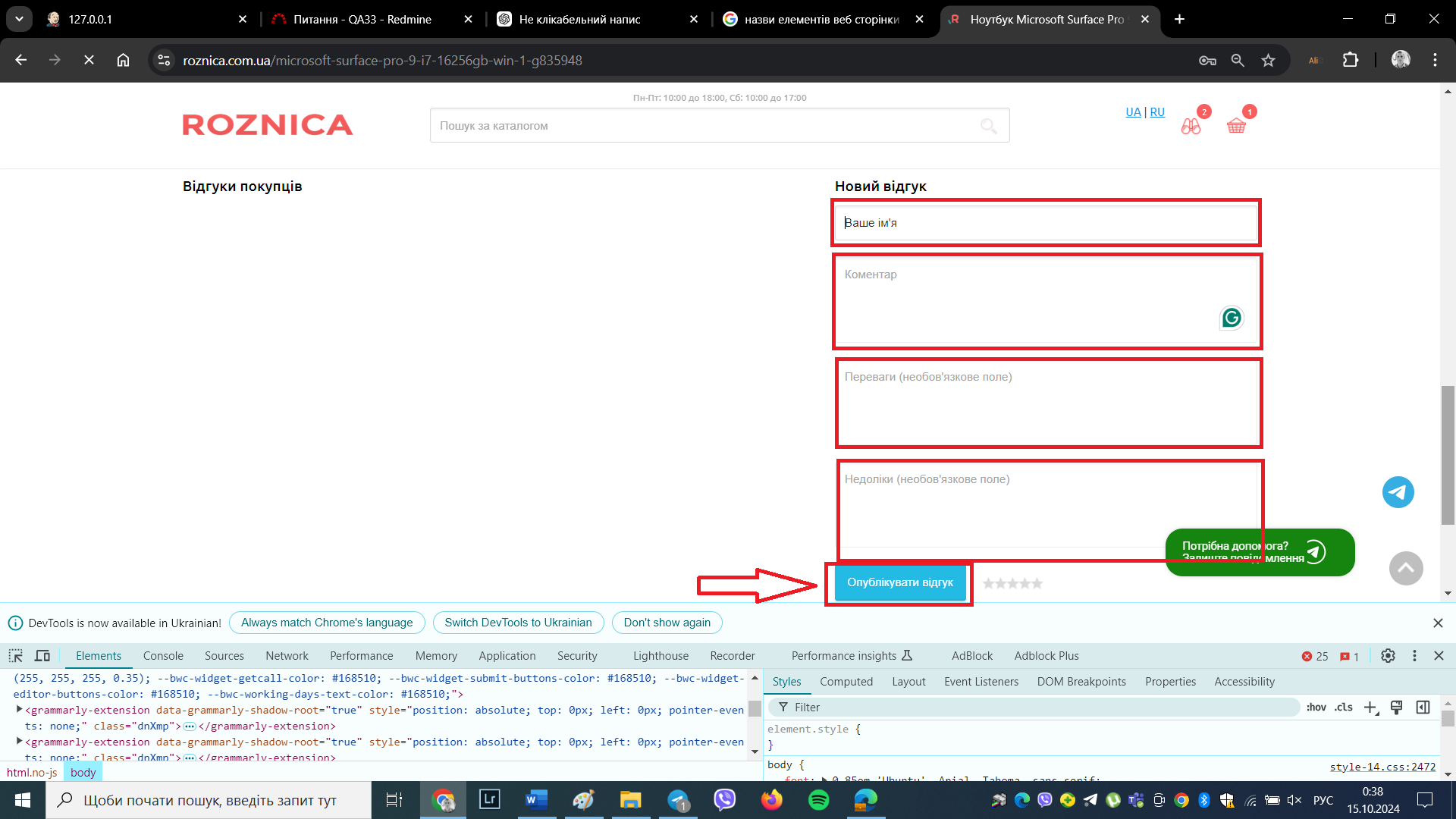Open the tab search dropdown arrow
The width and height of the screenshot is (1456, 819).
click(19, 19)
